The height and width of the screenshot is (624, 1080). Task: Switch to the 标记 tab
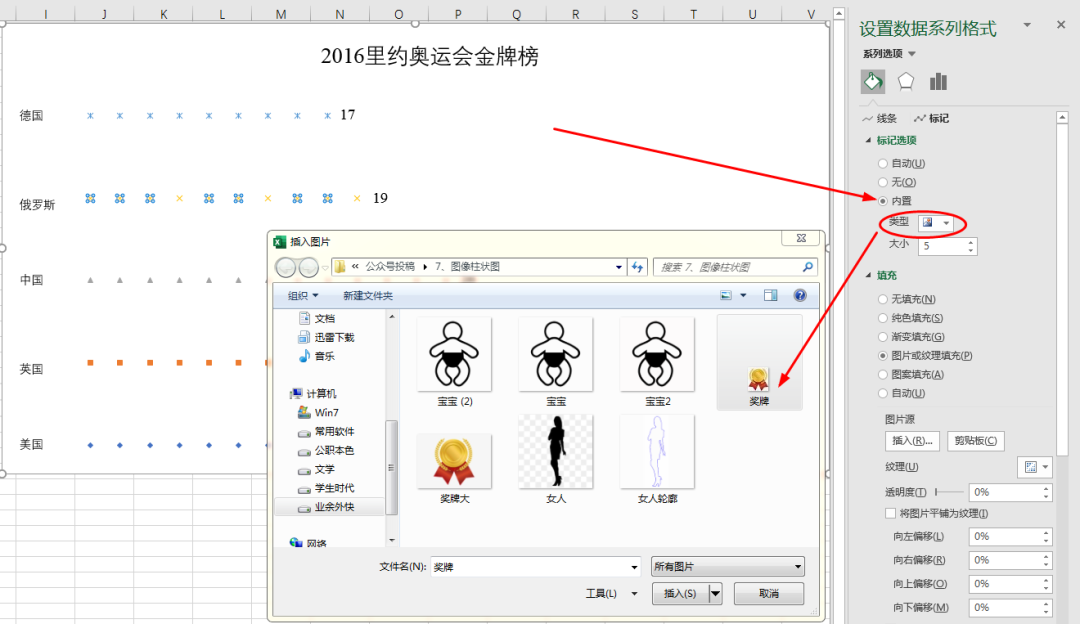coord(931,118)
